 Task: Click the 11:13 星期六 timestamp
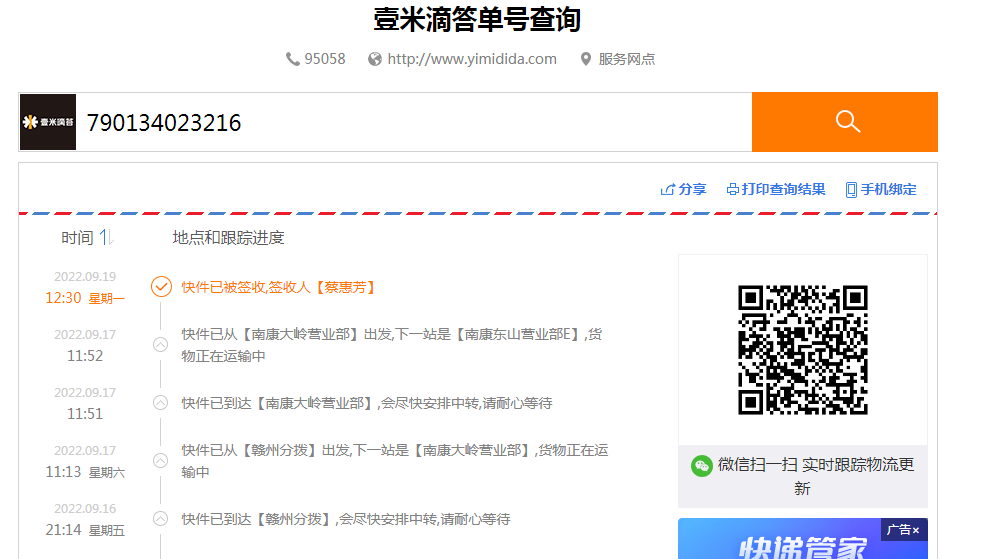(85, 472)
